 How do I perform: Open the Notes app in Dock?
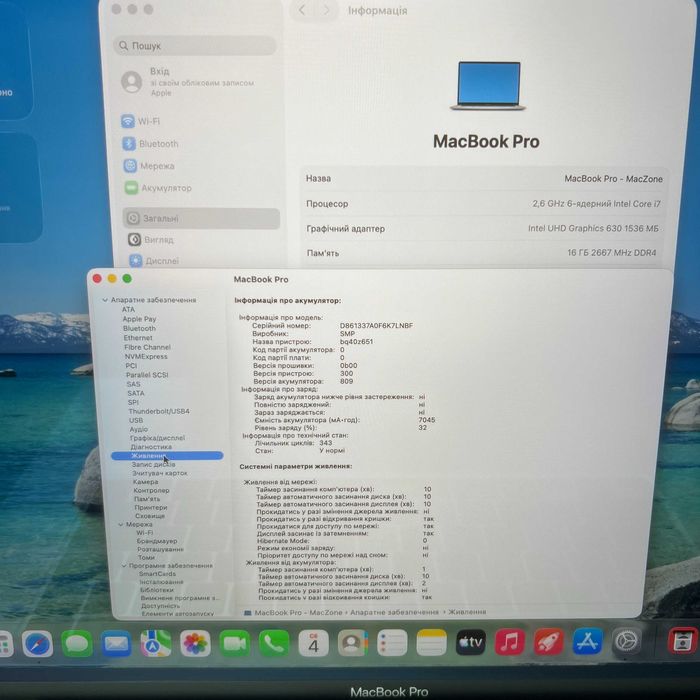[x=431, y=643]
